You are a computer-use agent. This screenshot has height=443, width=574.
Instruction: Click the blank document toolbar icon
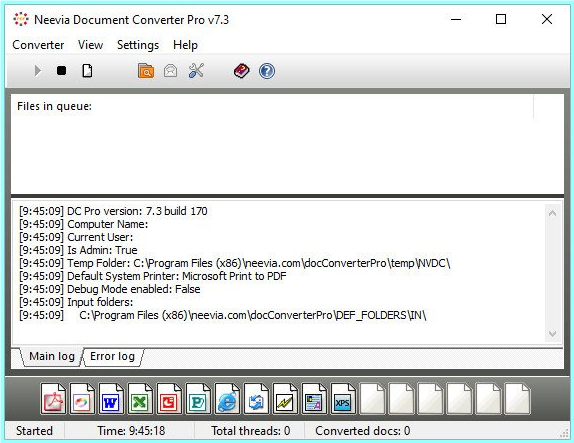[x=87, y=71]
